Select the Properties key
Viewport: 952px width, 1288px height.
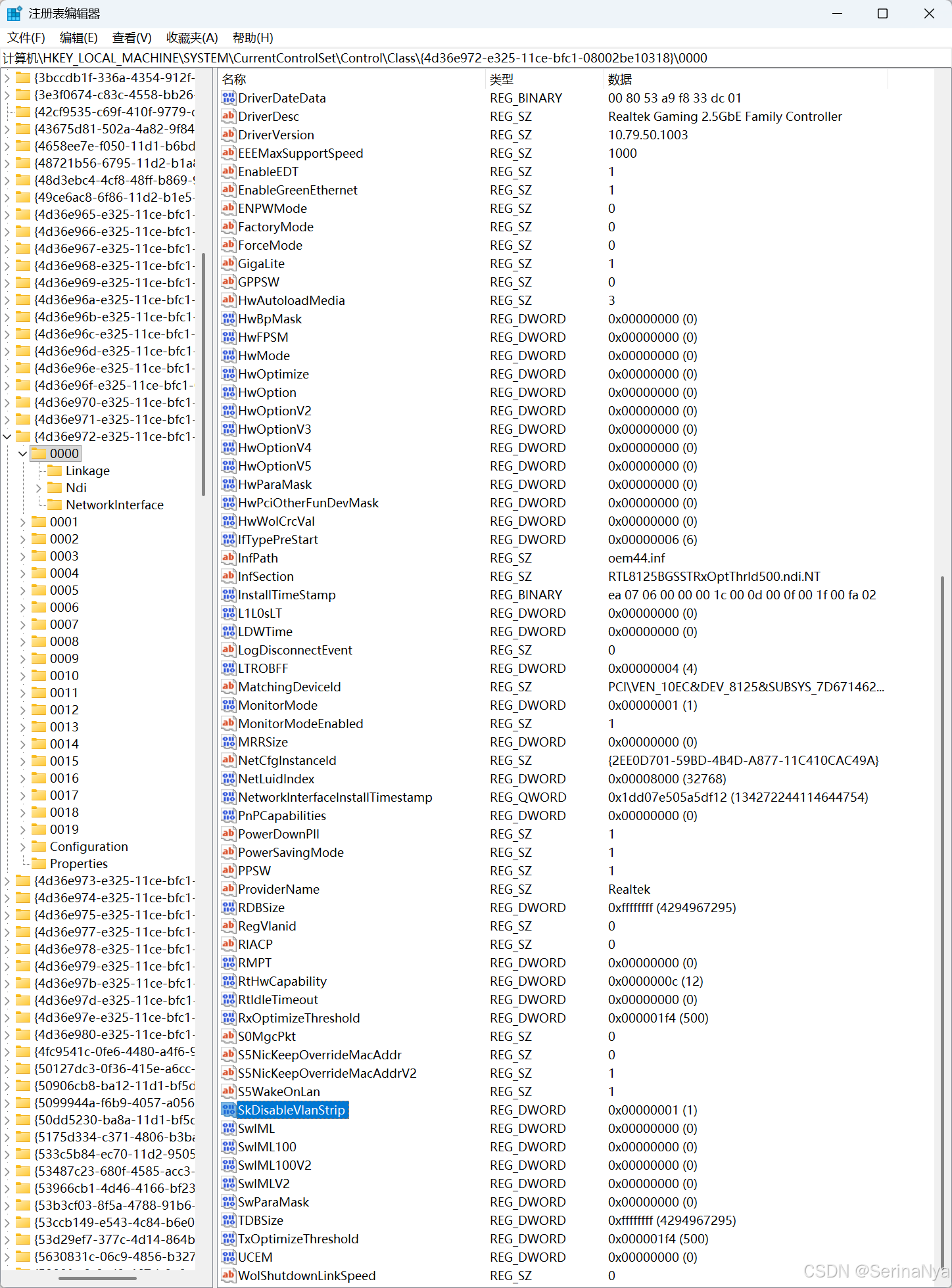79,863
